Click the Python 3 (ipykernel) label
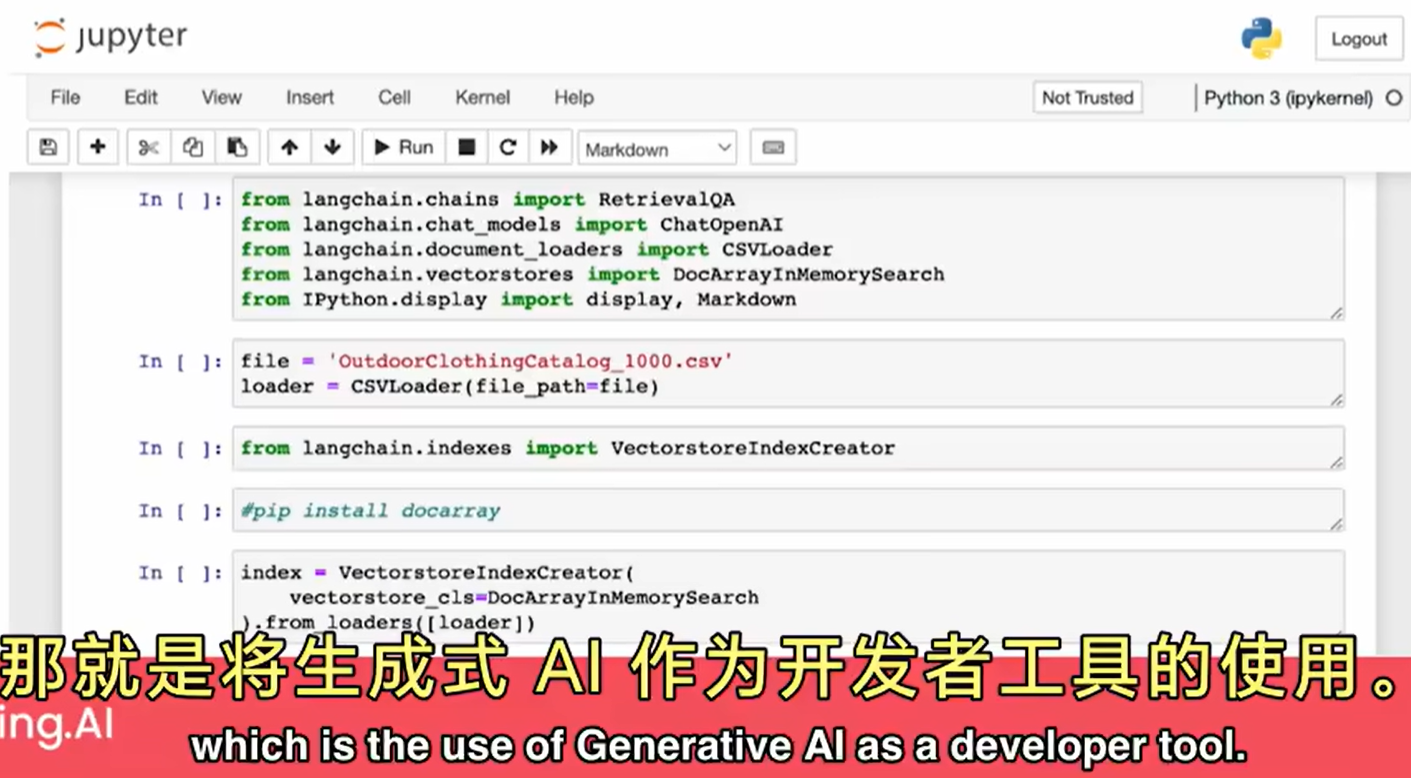Screen dimensions: 1411x778 [x=1288, y=98]
